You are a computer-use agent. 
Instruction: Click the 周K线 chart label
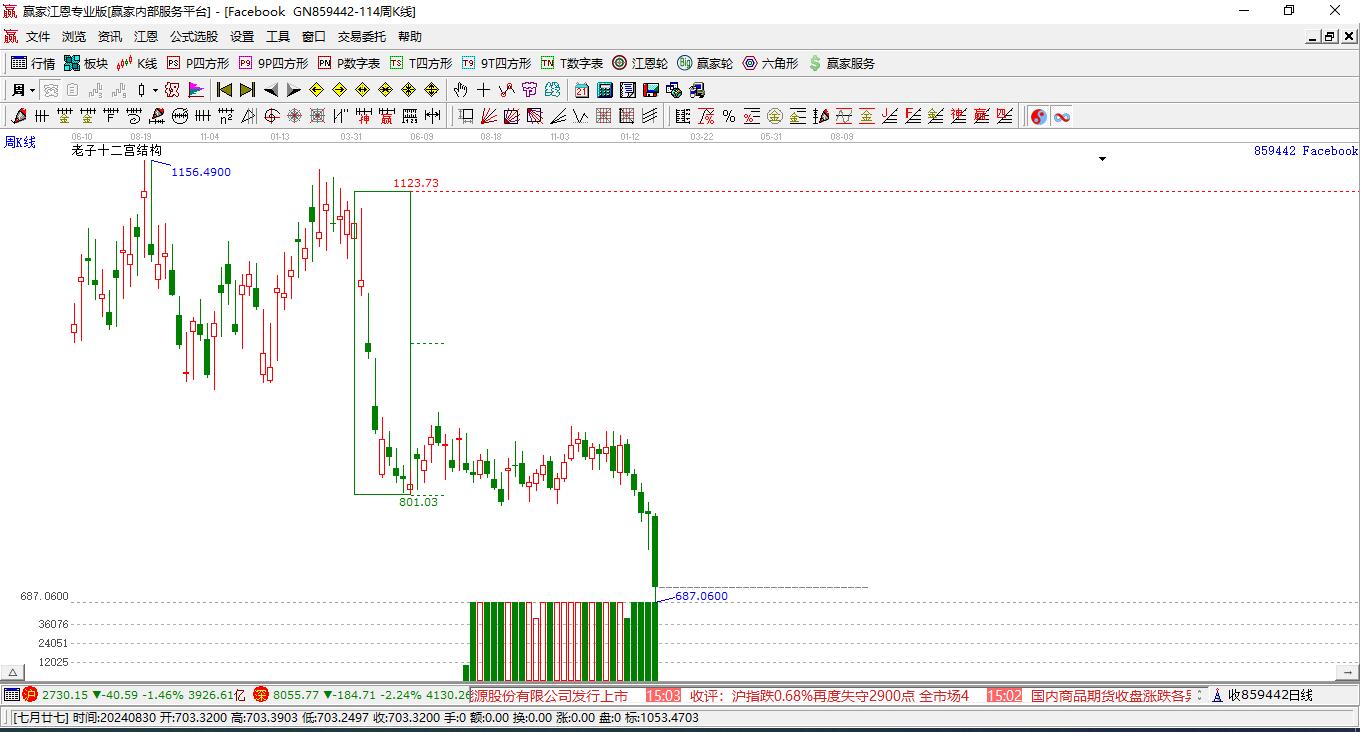(x=20, y=143)
